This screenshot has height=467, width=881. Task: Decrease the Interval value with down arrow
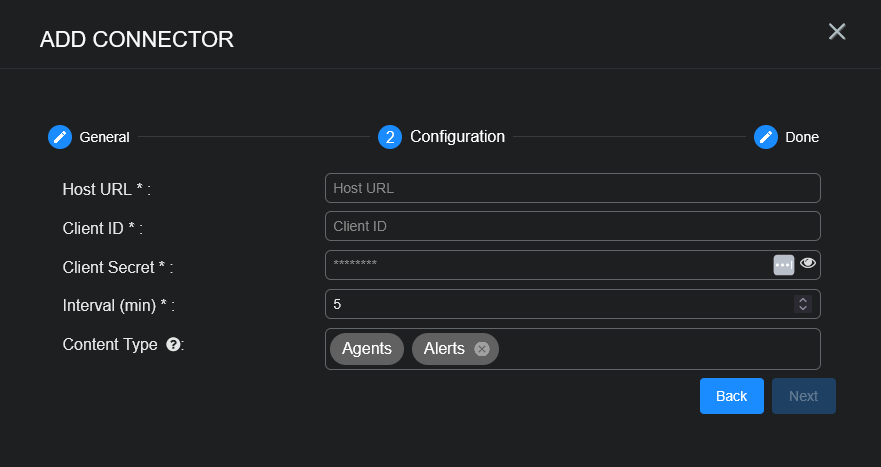[x=801, y=308]
